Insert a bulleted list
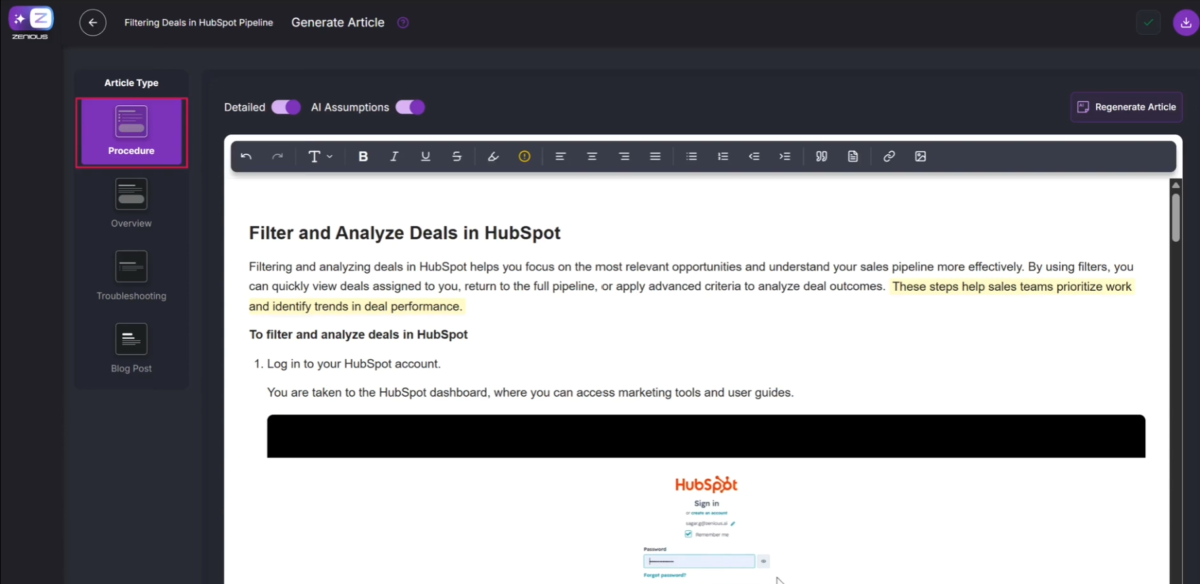Viewport: 1200px width, 584px height. [x=691, y=157]
